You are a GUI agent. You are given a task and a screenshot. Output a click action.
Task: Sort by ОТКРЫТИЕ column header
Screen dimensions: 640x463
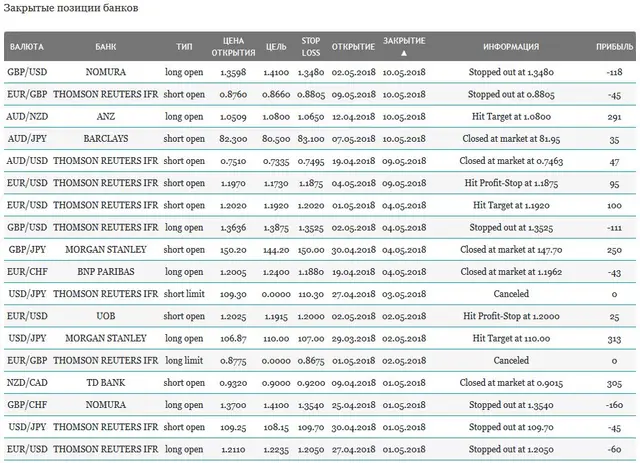[x=353, y=47]
